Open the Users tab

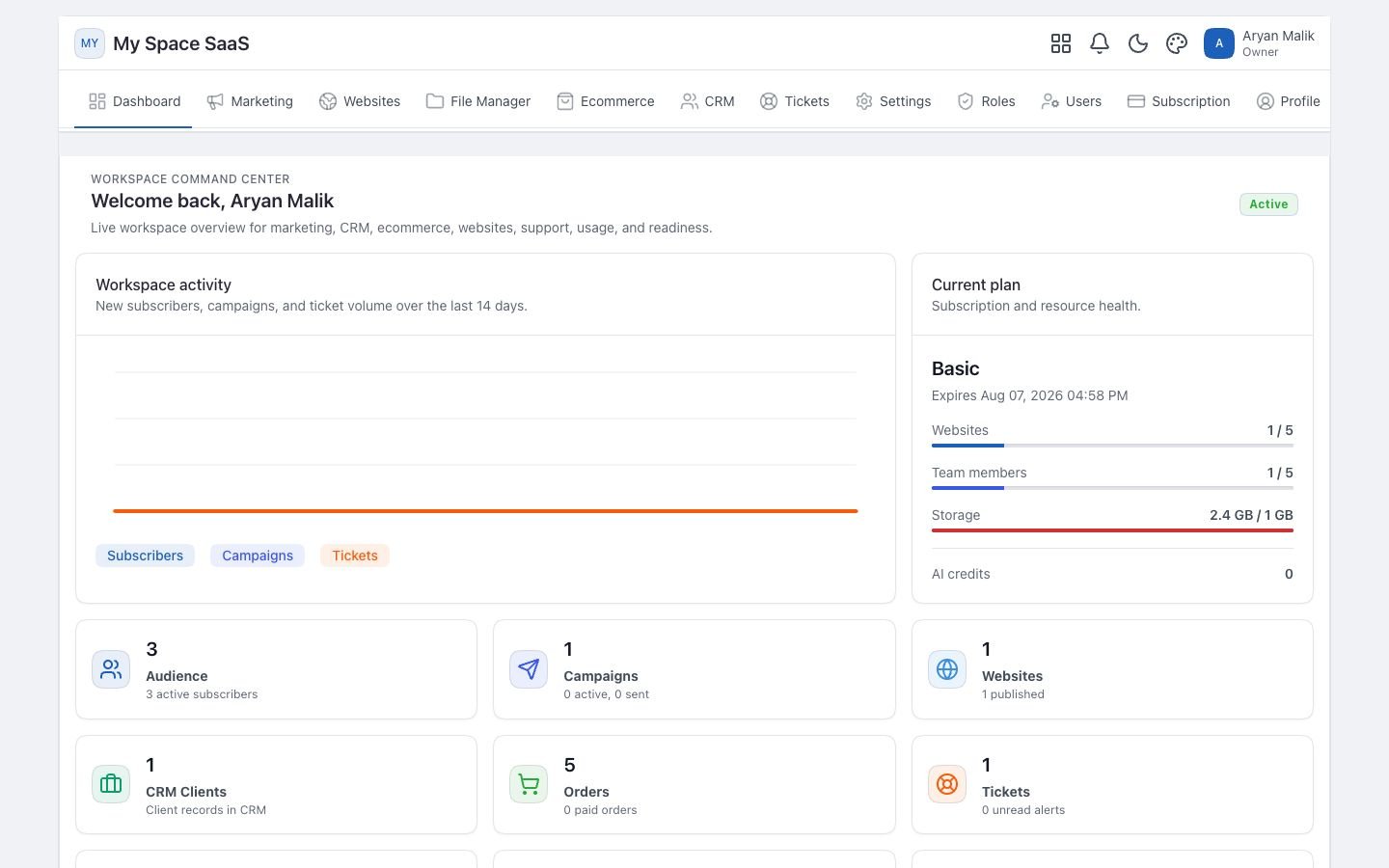tap(1072, 101)
